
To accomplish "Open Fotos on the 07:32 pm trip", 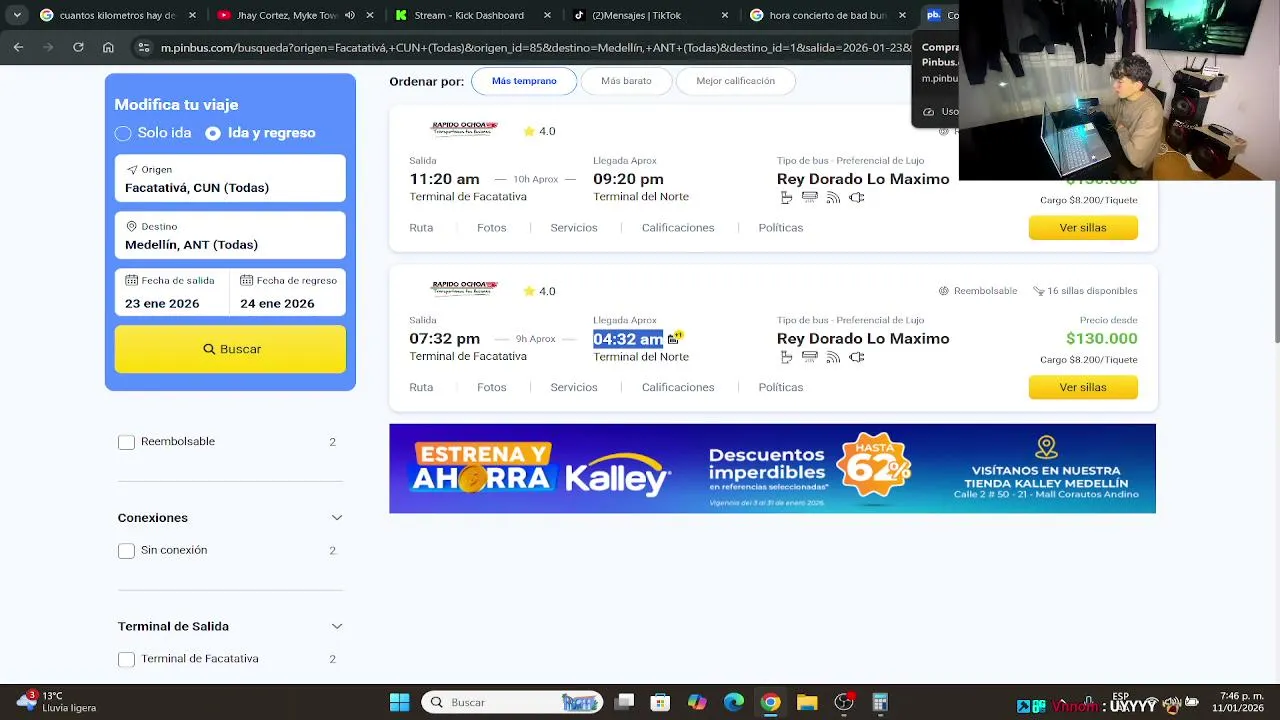I will click(x=492, y=387).
